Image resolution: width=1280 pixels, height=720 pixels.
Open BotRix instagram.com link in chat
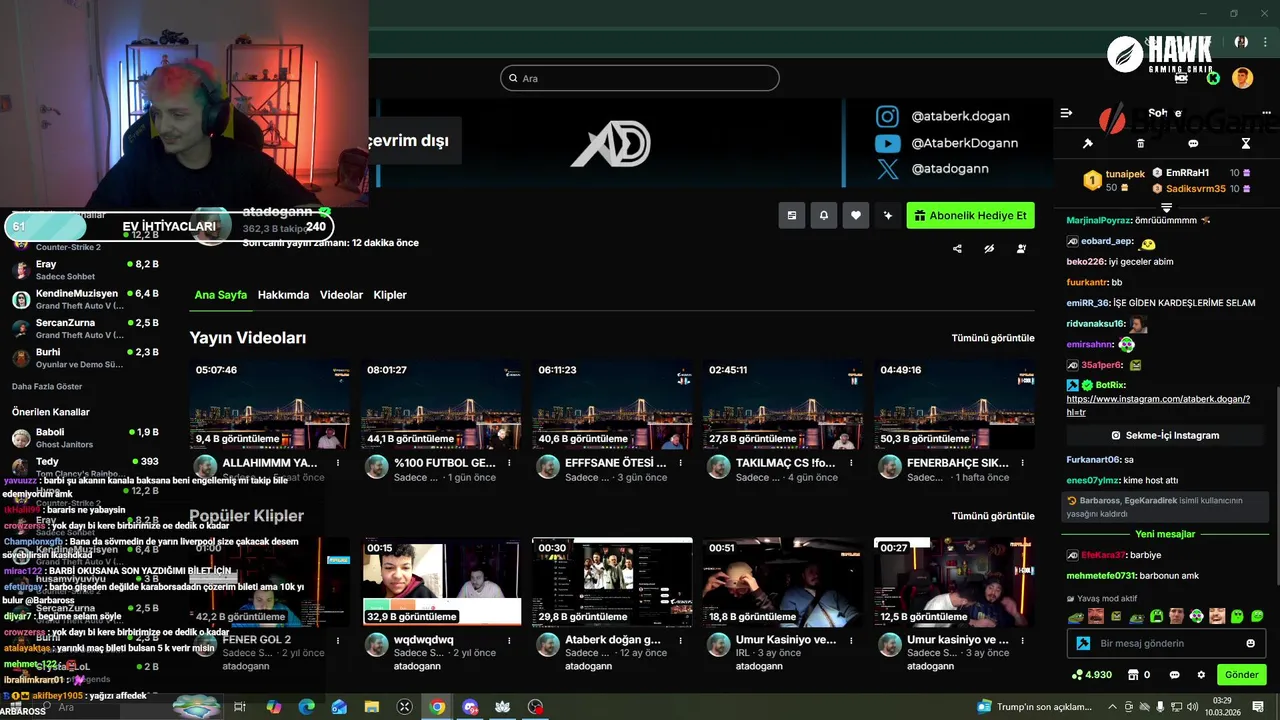coord(1158,405)
